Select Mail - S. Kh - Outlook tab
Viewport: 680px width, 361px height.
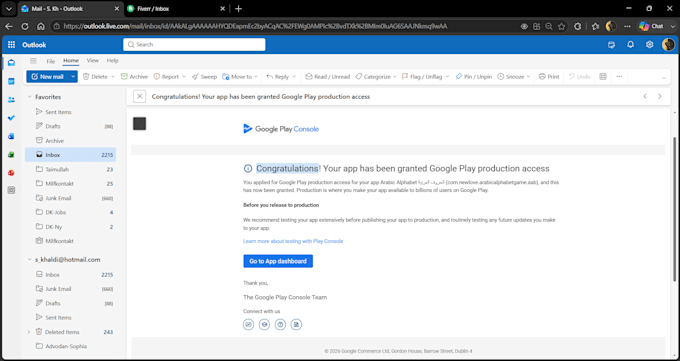click(x=71, y=9)
